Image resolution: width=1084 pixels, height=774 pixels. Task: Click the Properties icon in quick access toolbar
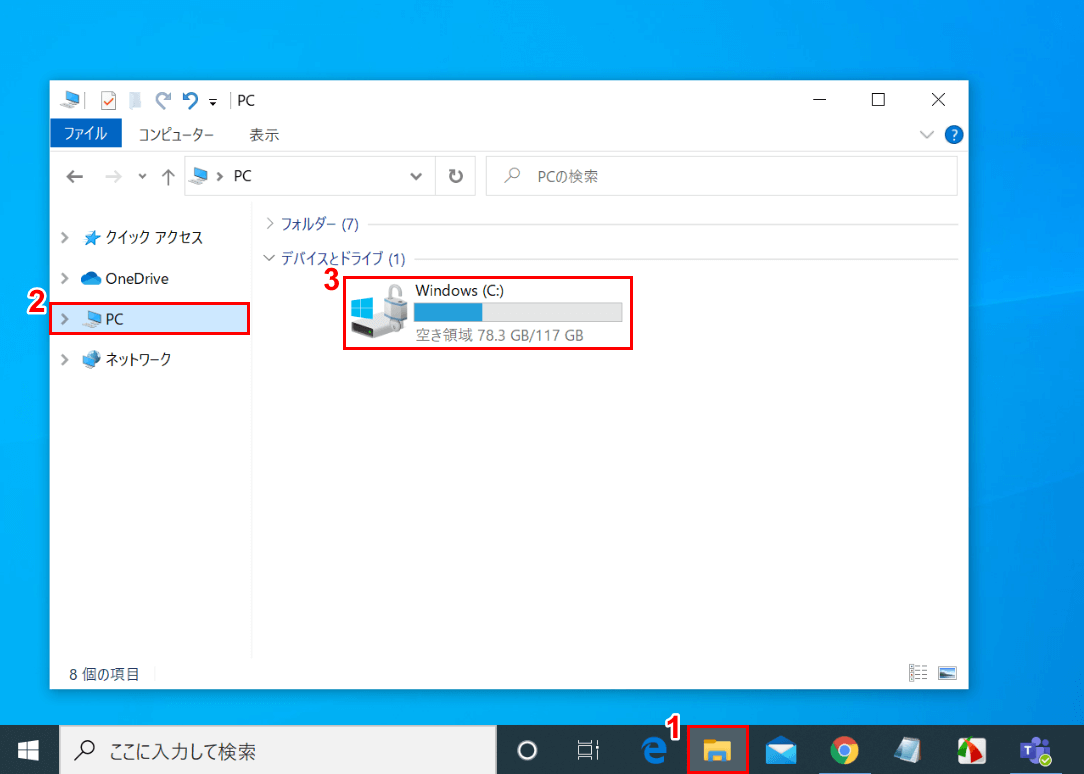click(109, 100)
